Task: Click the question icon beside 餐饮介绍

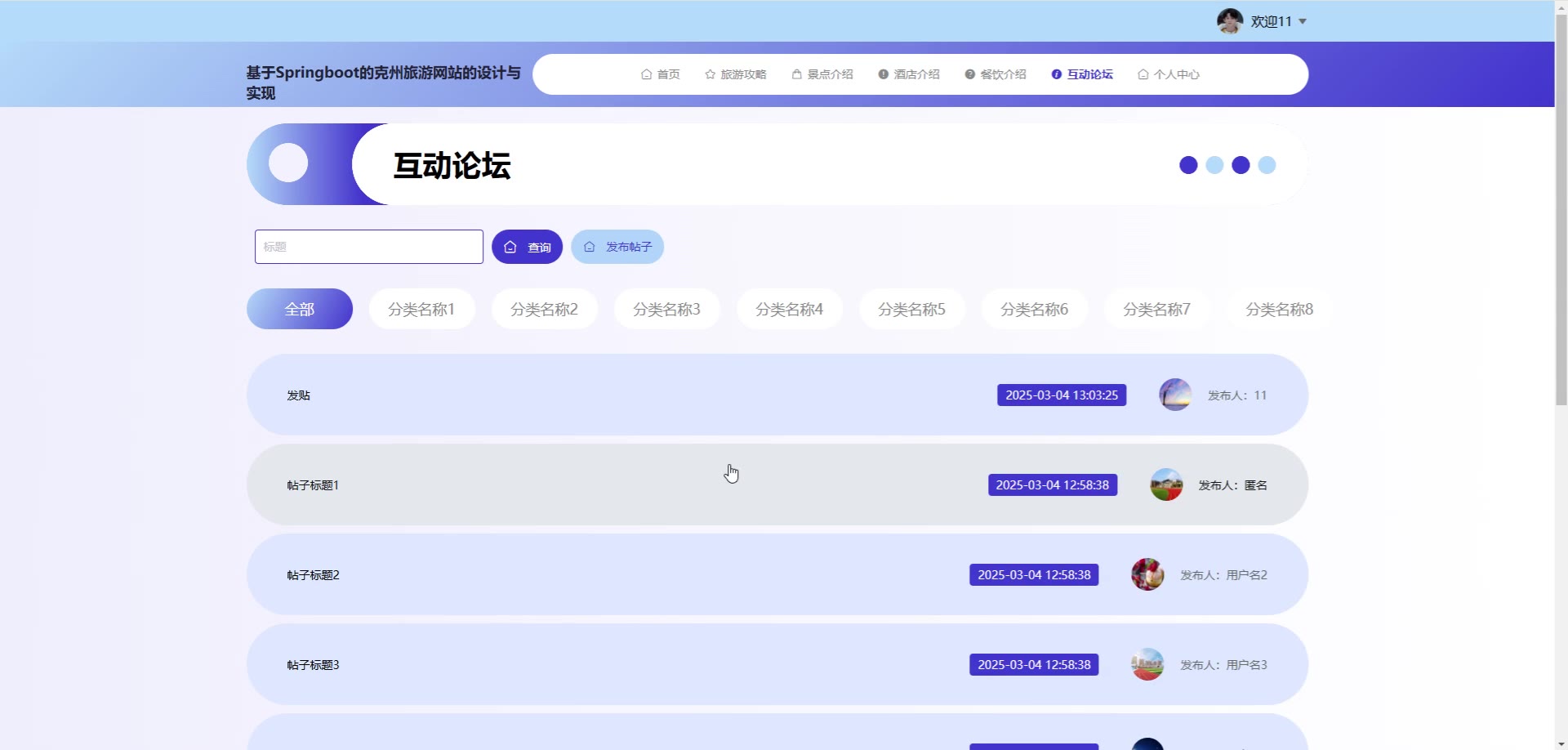Action: coord(969,74)
